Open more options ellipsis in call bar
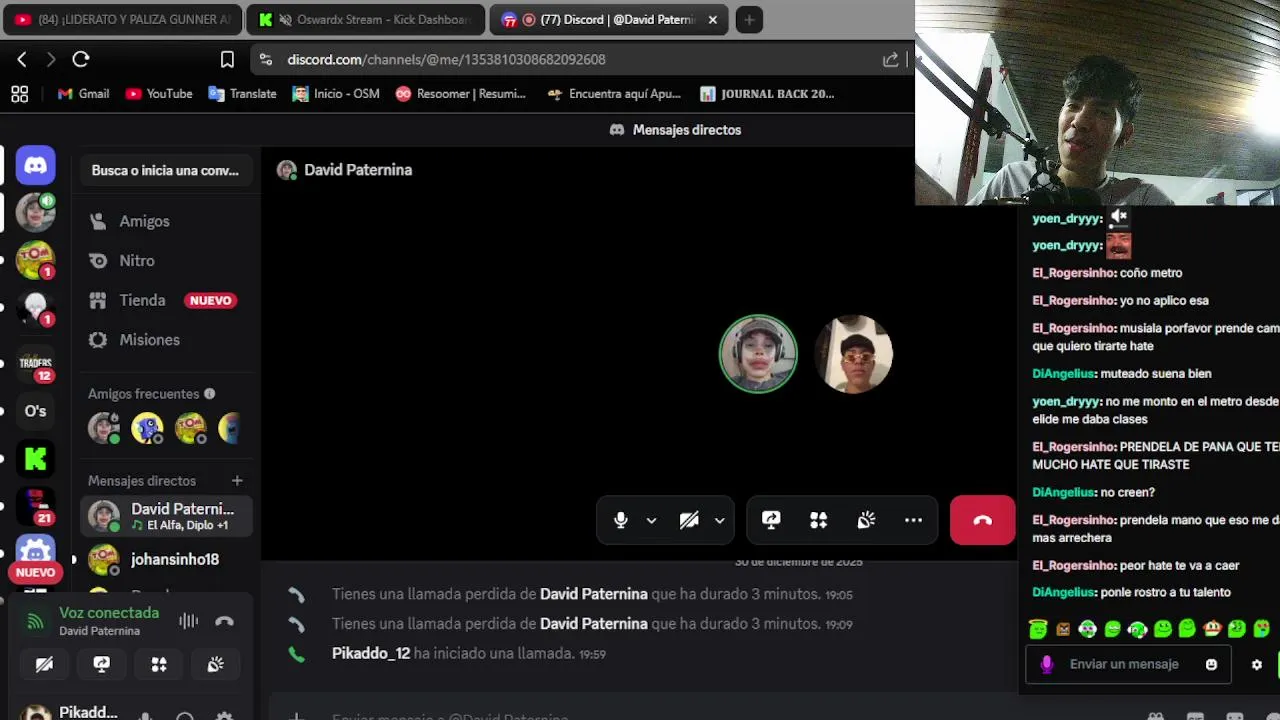 tap(913, 520)
